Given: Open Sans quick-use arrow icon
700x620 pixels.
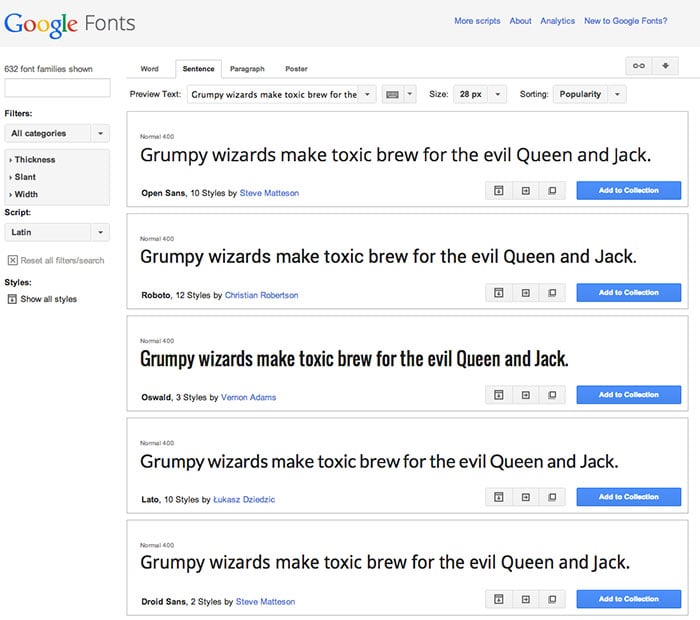Looking at the screenshot, I should click(x=525, y=191).
